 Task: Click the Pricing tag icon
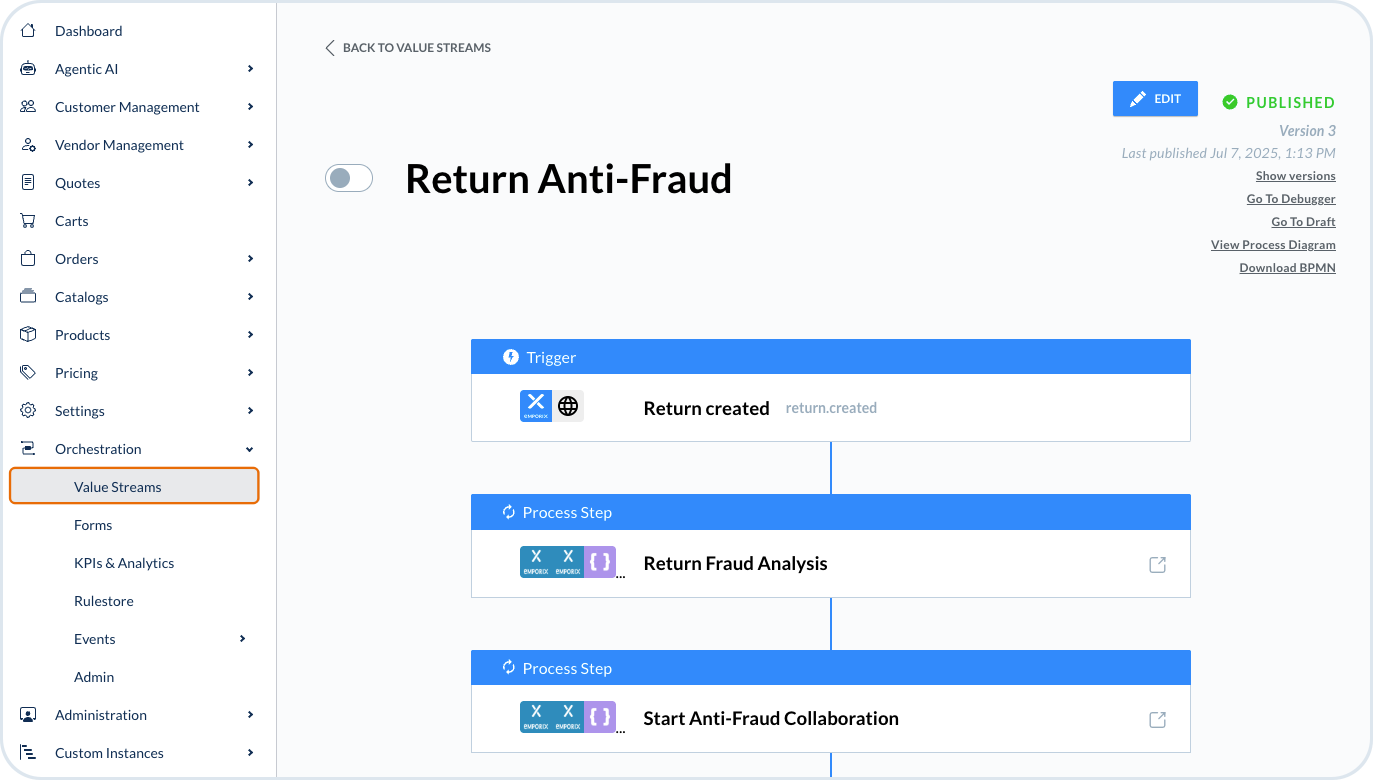pyautogui.click(x=28, y=373)
